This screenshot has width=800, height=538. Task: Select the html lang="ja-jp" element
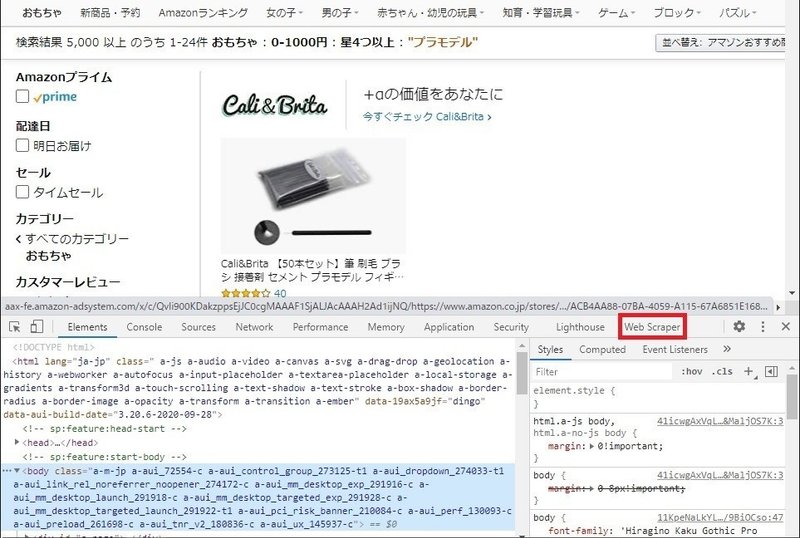[257, 388]
